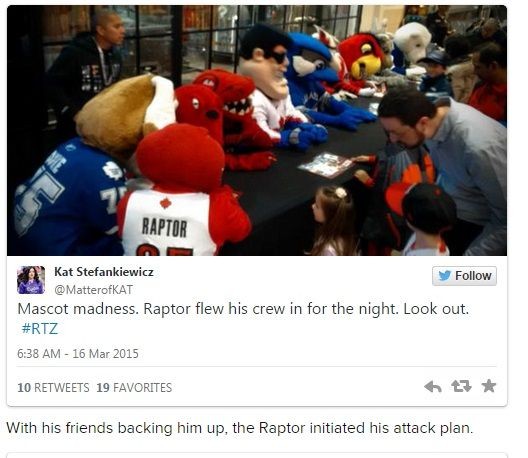Follow Kat Stefankiewicz via the Follow button
The width and height of the screenshot is (528, 458).
tap(464, 276)
